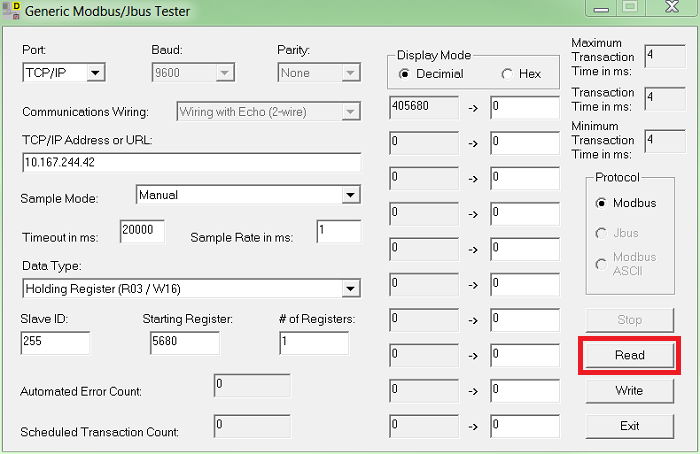Click the Write button
The image size is (700, 454).
pyautogui.click(x=629, y=391)
